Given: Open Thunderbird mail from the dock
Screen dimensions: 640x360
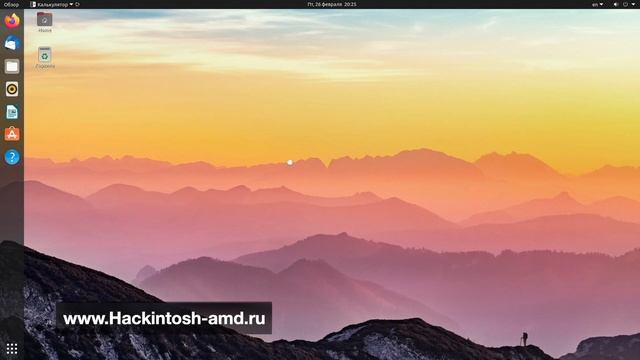Looking at the screenshot, I should [12, 43].
